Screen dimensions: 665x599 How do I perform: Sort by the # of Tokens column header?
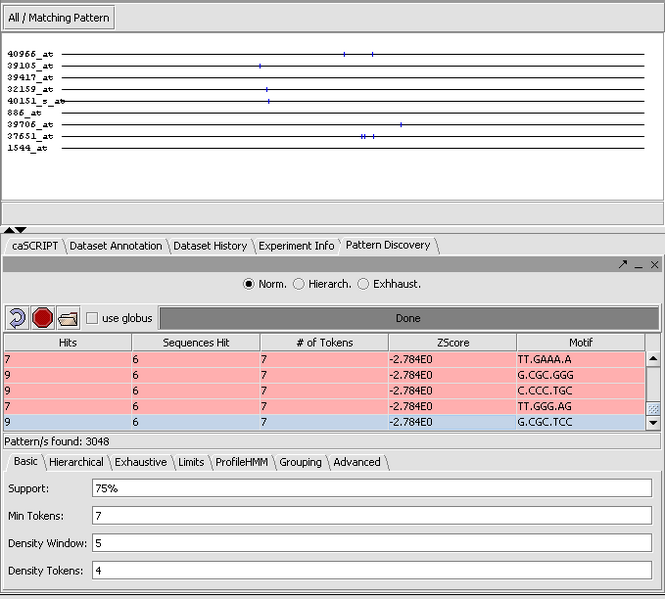tap(324, 342)
